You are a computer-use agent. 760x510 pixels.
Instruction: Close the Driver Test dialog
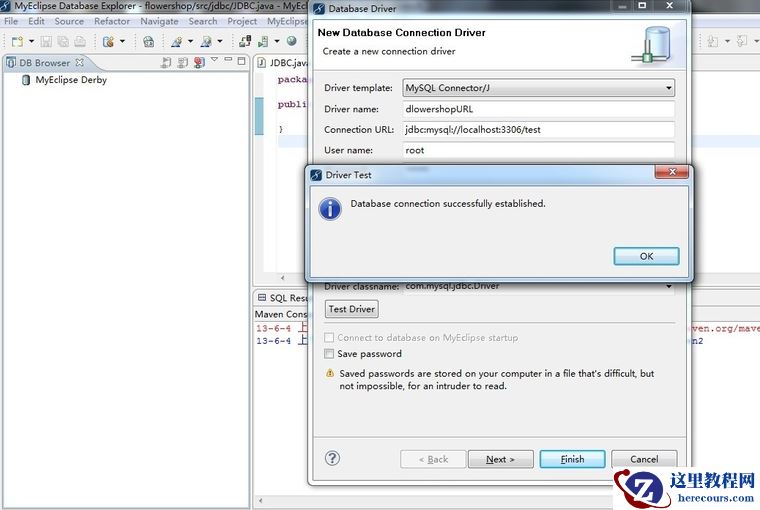672,172
